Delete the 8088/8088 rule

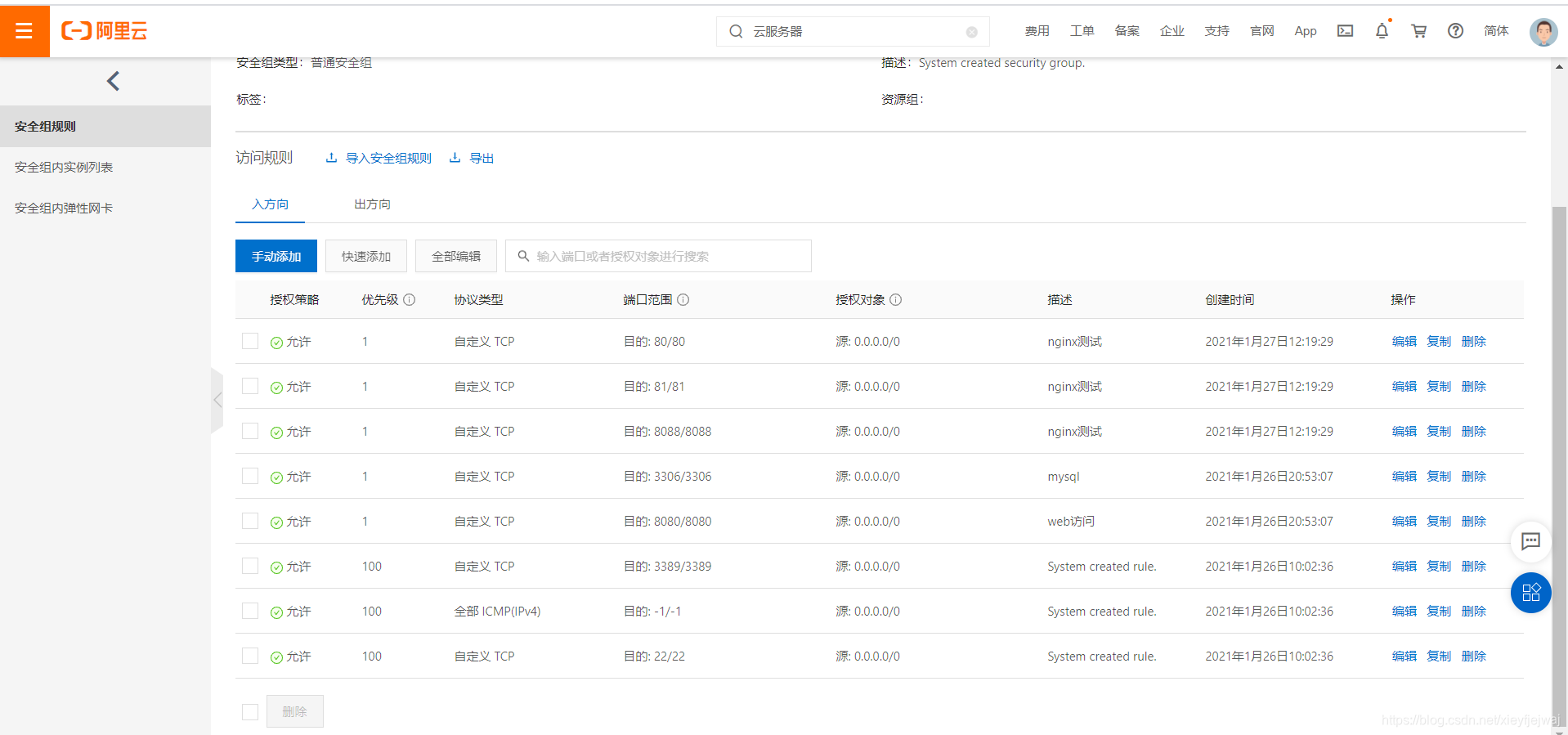click(x=1473, y=431)
